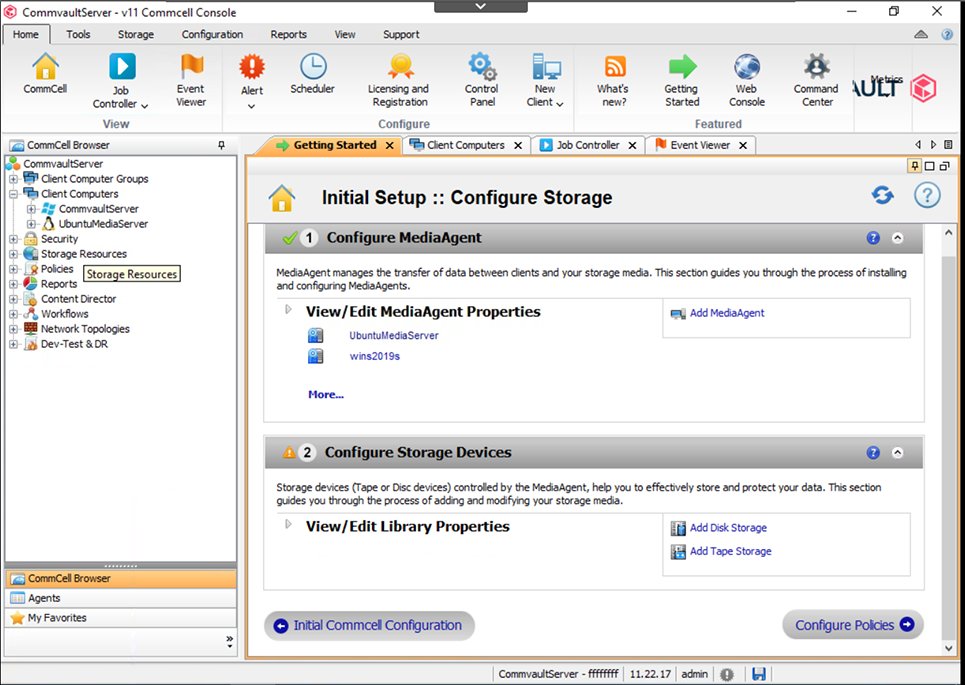The width and height of the screenshot is (965, 685).
Task: Select Workflows in the CommCell tree
Action: pyautogui.click(x=65, y=314)
